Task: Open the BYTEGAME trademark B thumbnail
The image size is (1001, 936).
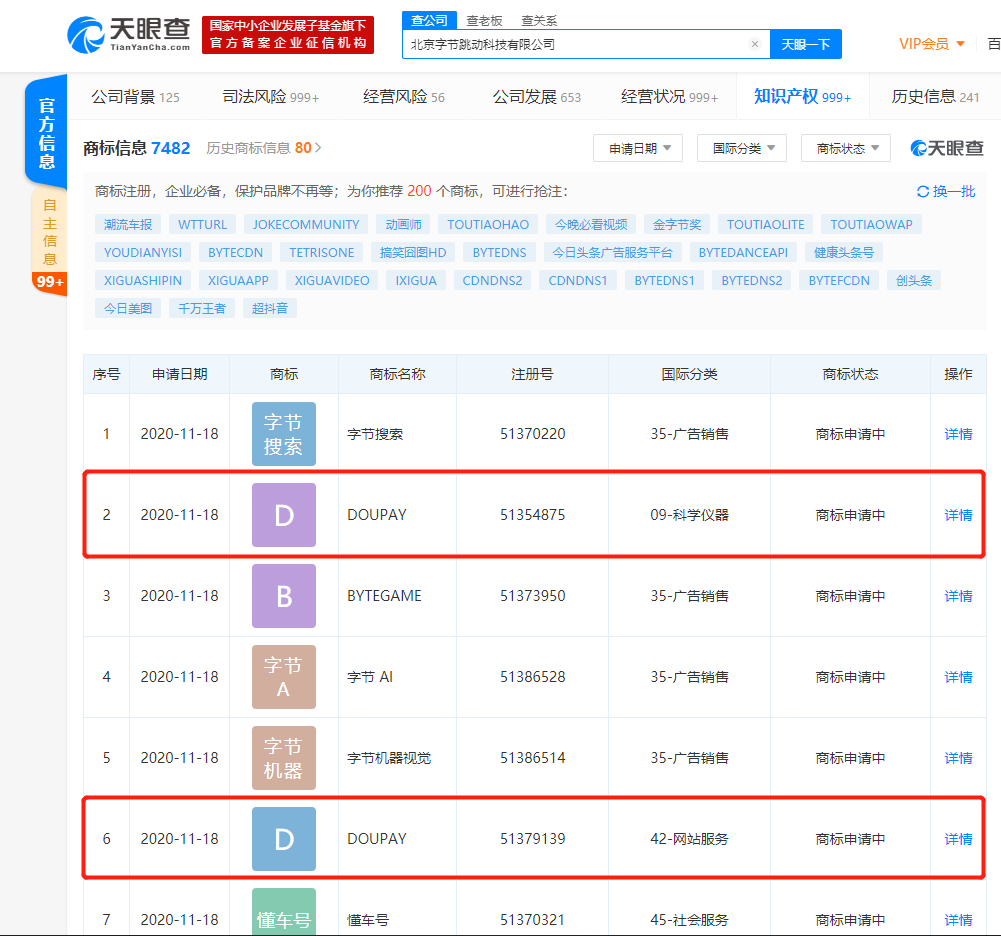Action: click(x=283, y=596)
